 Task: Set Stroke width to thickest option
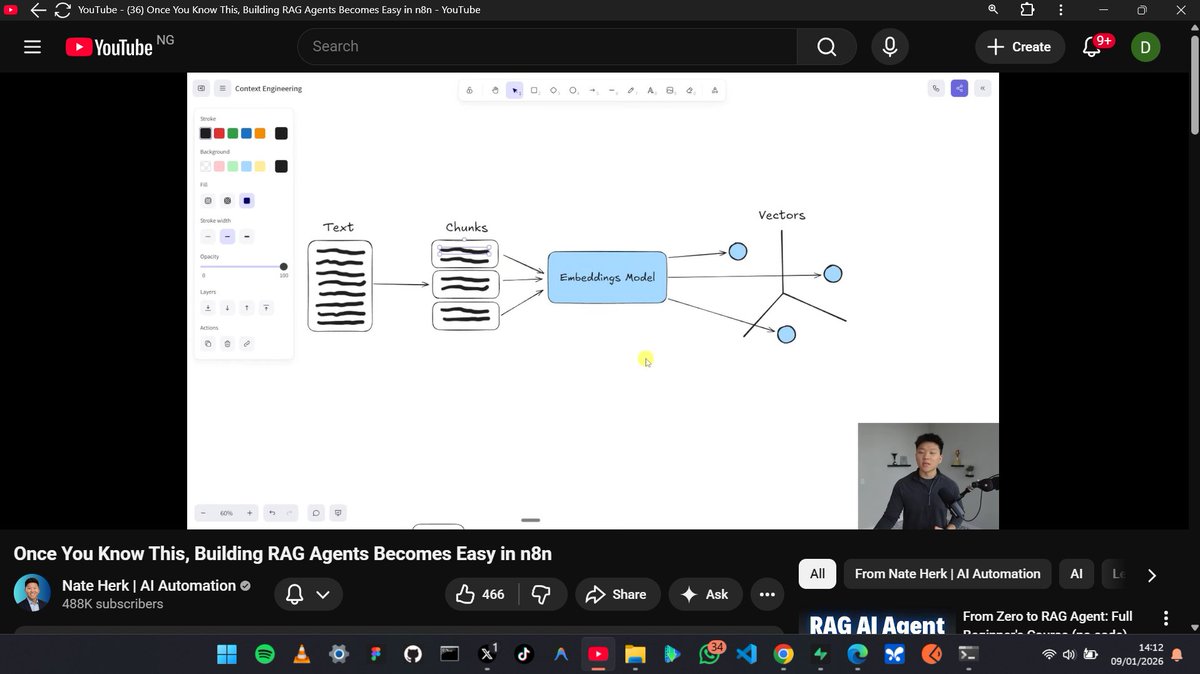[246, 236]
